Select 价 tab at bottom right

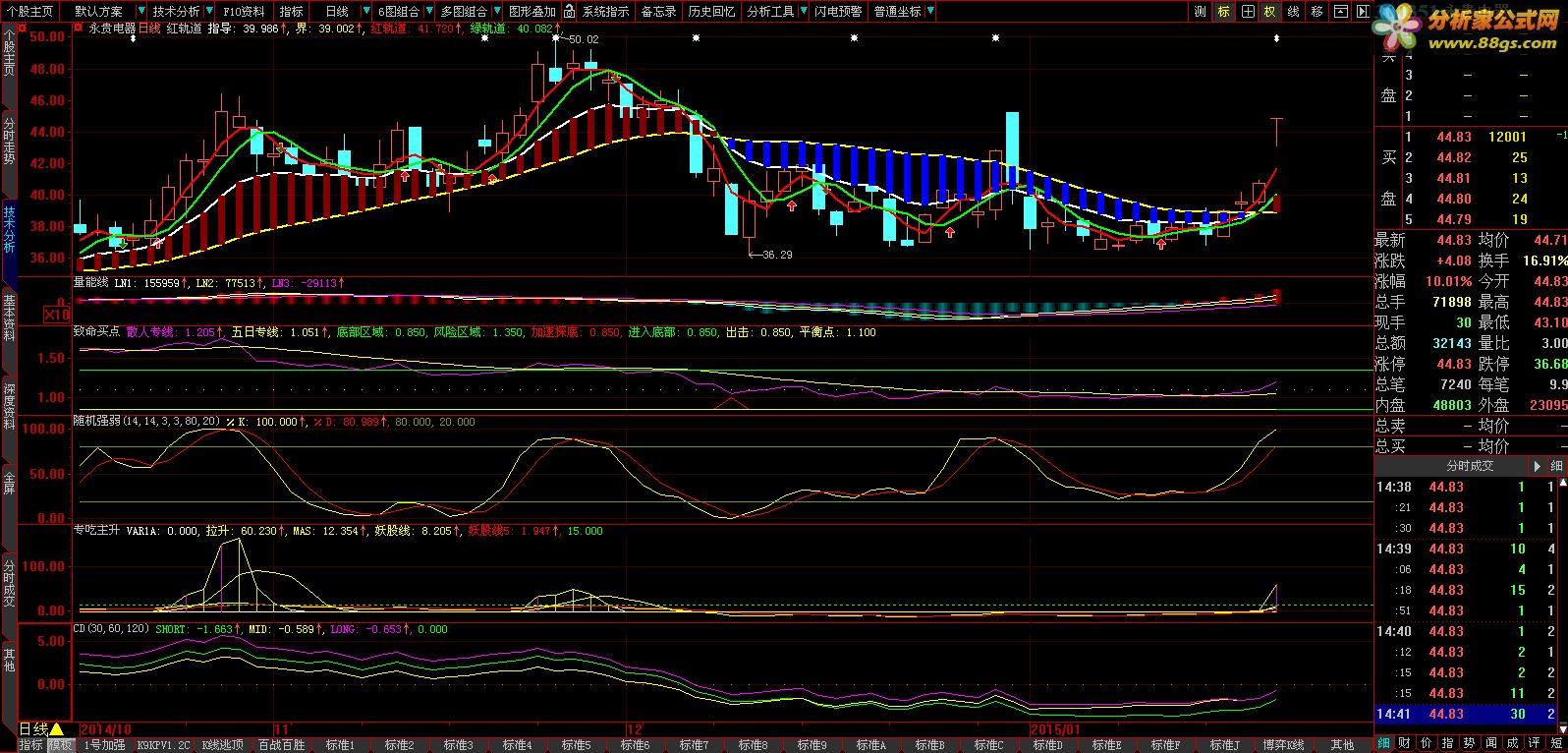1426,743
